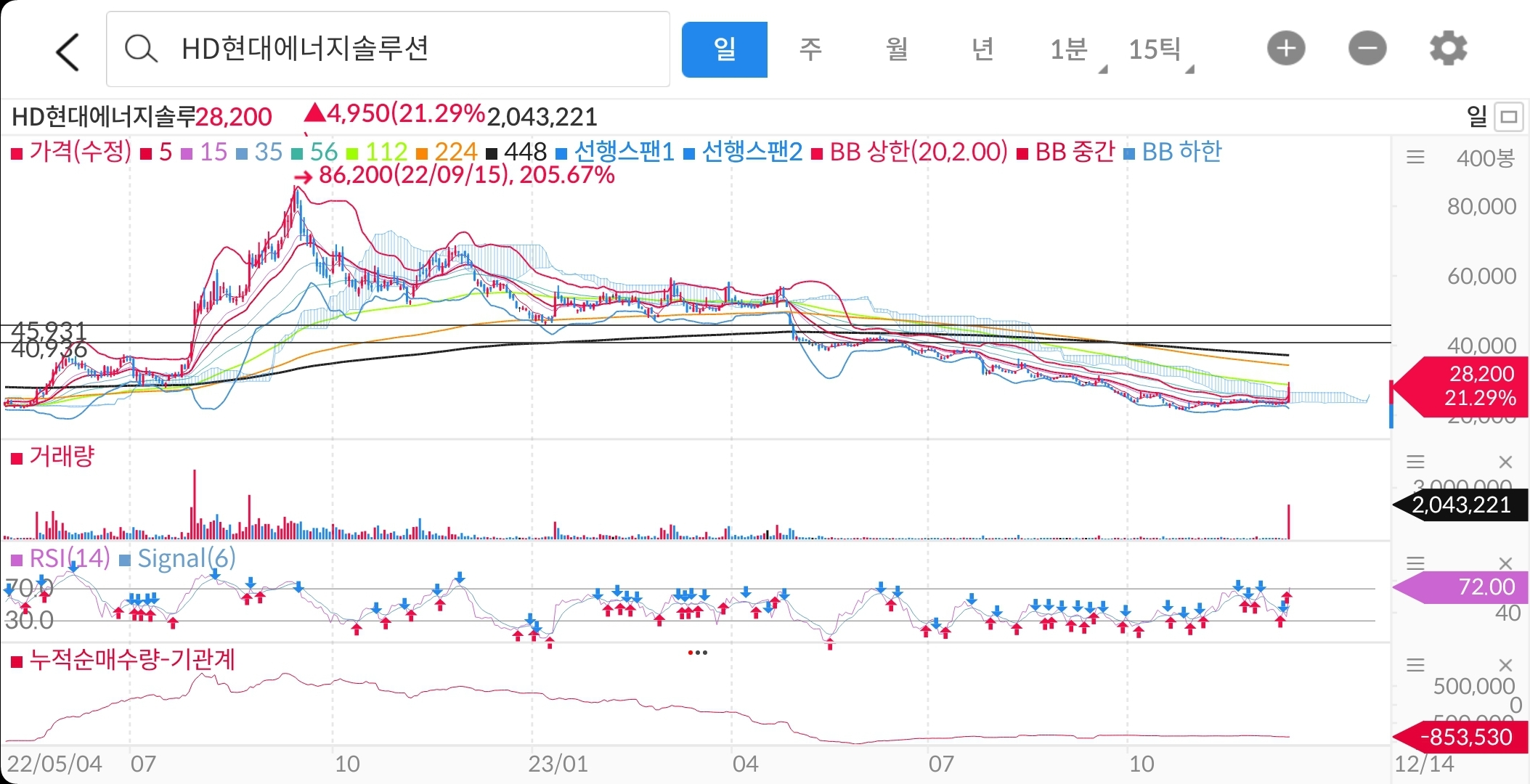Image resolution: width=1530 pixels, height=784 pixels.
Task: Open the 누적순매수량 panel menu icon
Action: coord(1415,665)
